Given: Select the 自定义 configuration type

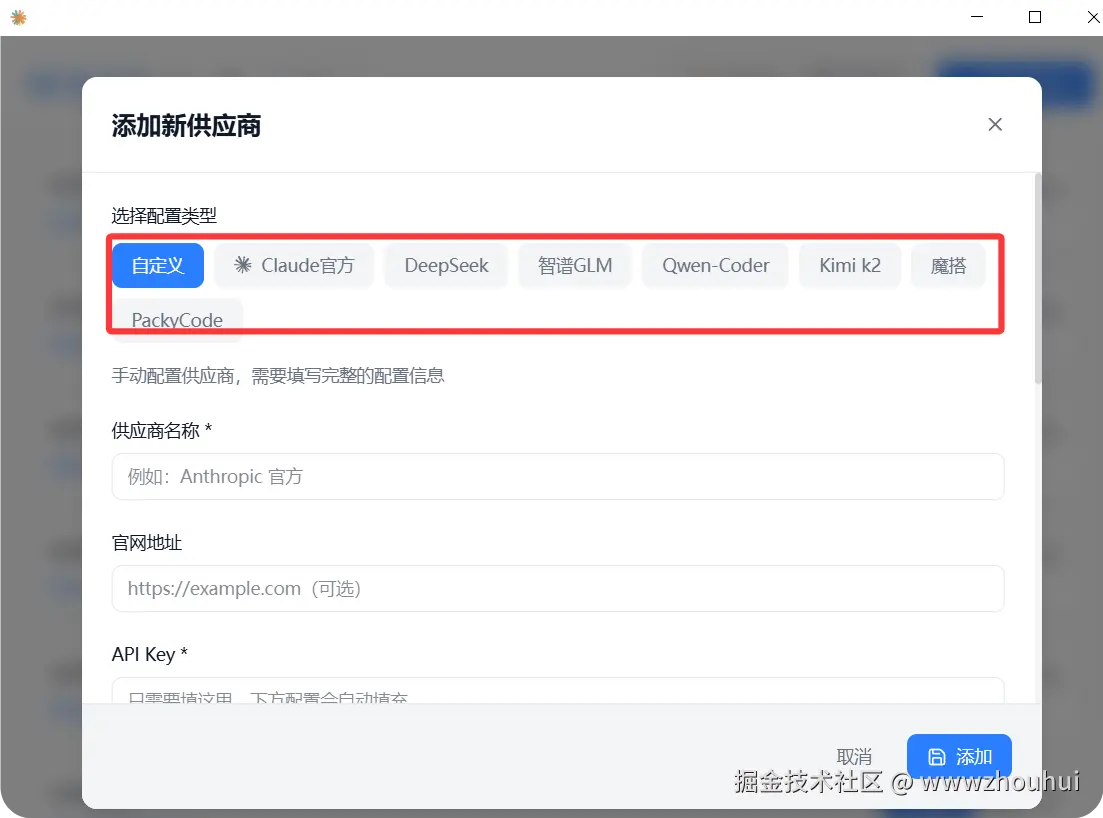Looking at the screenshot, I should click(158, 265).
